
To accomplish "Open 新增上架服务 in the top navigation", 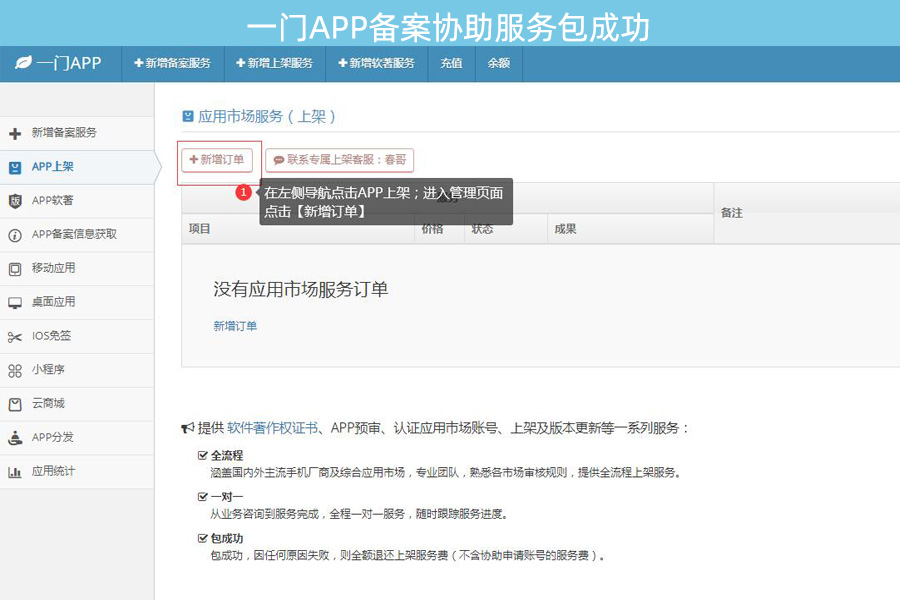I will pyautogui.click(x=274, y=63).
